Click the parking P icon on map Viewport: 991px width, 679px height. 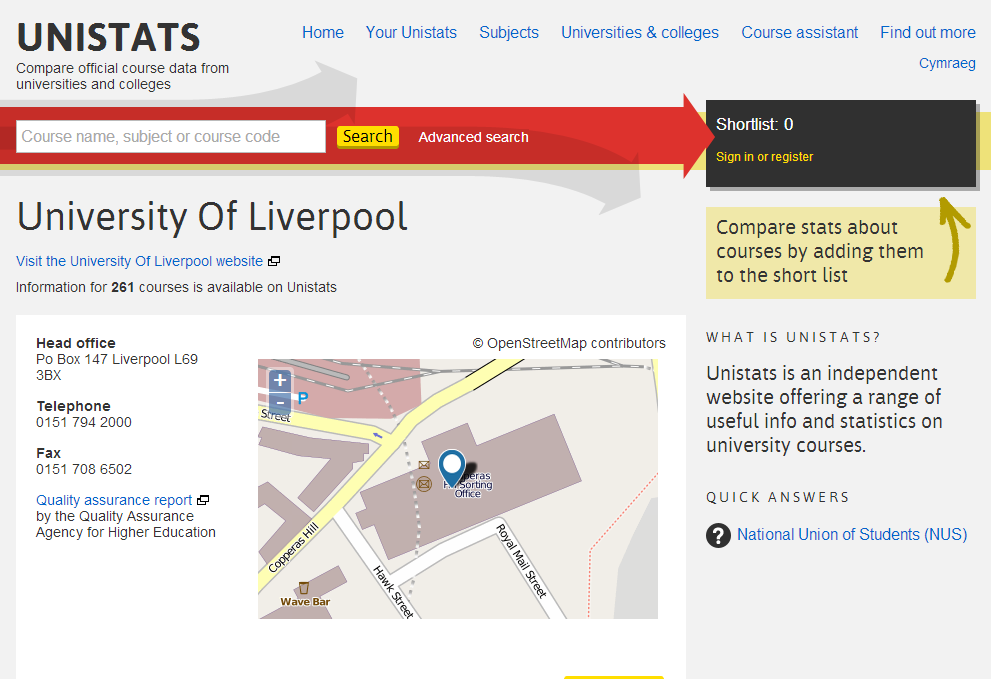(x=303, y=398)
